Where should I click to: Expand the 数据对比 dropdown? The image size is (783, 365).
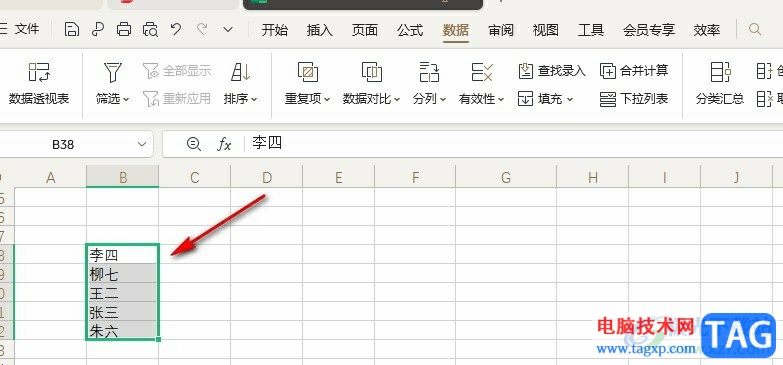tap(397, 99)
